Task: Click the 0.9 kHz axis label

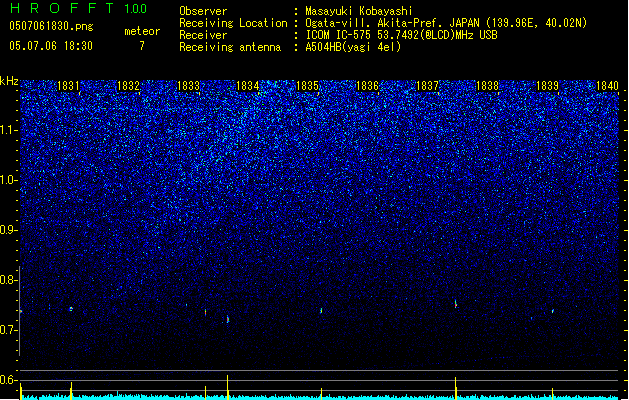Action: (9, 230)
